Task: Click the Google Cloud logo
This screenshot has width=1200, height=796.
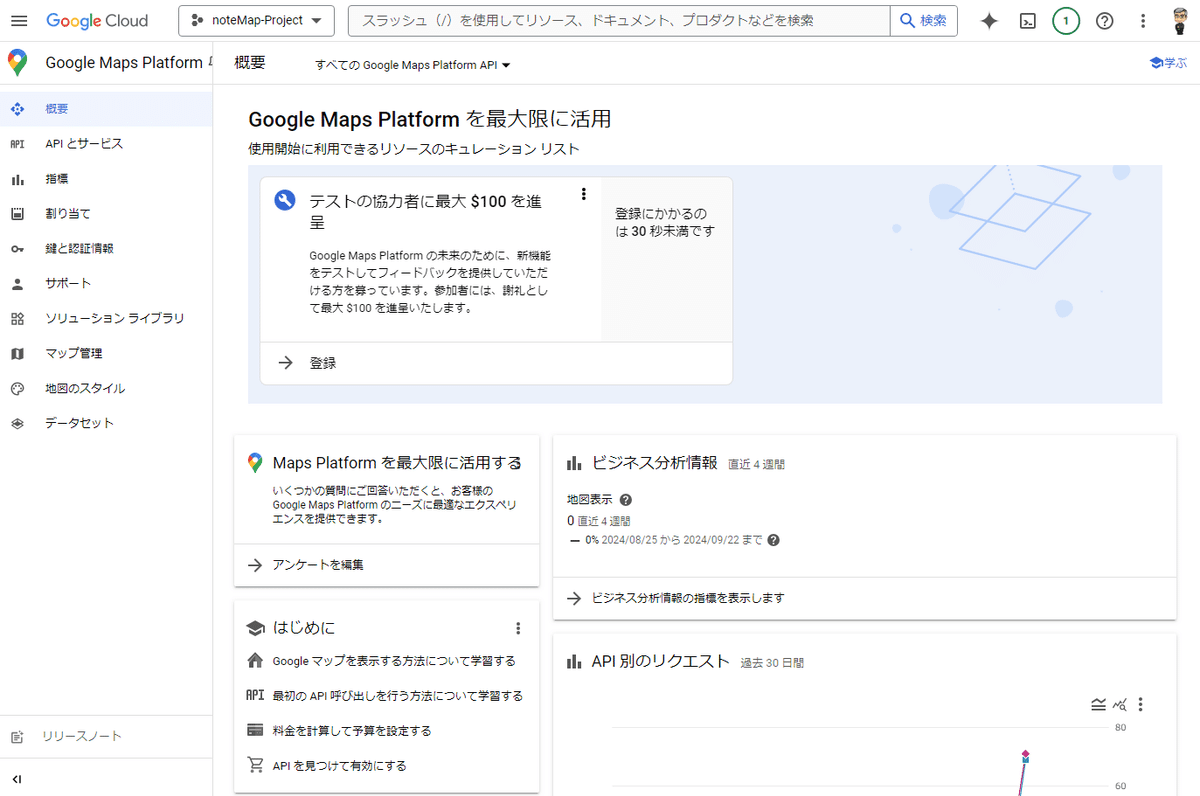Action: 97,20
